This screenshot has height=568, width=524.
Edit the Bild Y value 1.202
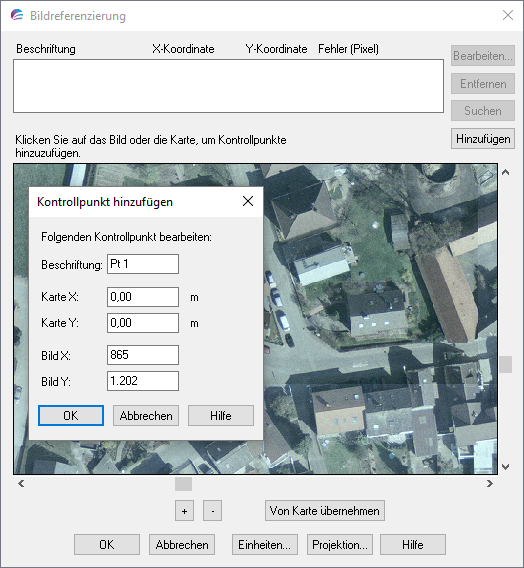tap(143, 381)
